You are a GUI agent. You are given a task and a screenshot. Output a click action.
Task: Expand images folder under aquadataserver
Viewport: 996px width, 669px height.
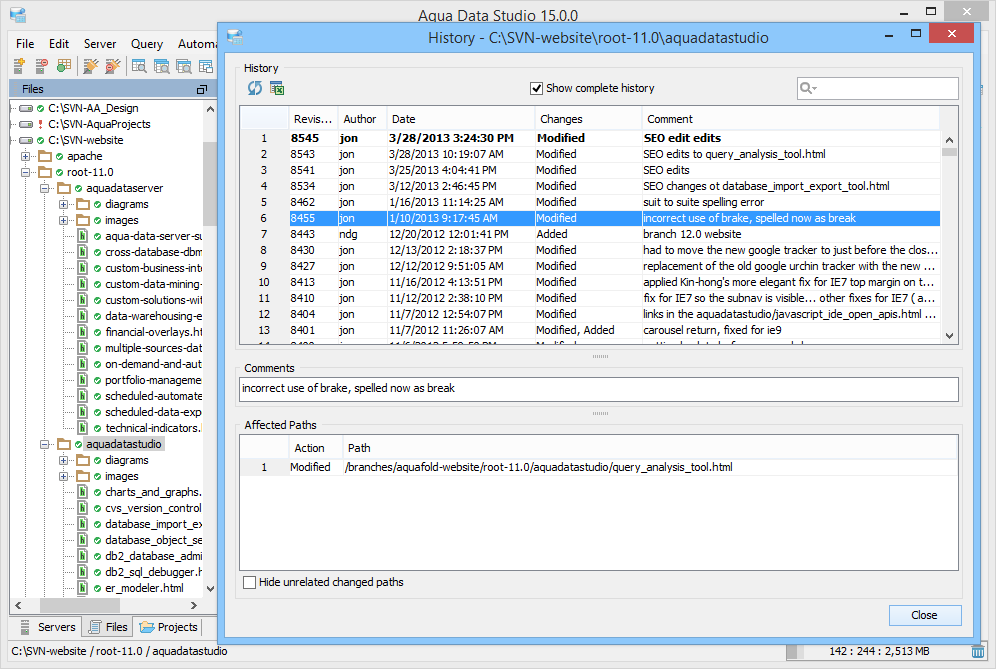coord(64,220)
